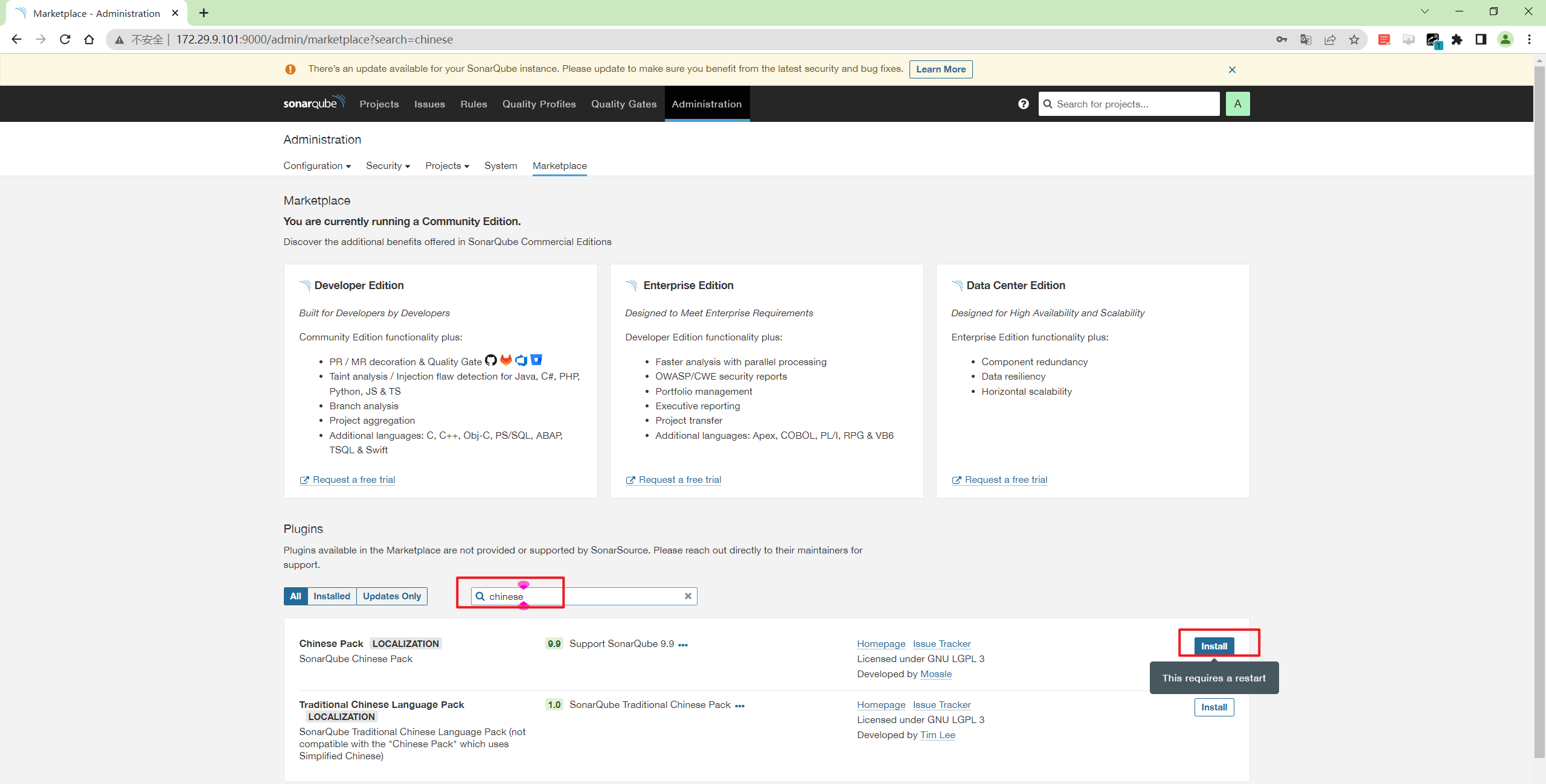The height and width of the screenshot is (784, 1546).
Task: Click the Azure DevOps icon in Developer Edition
Action: pos(521,360)
